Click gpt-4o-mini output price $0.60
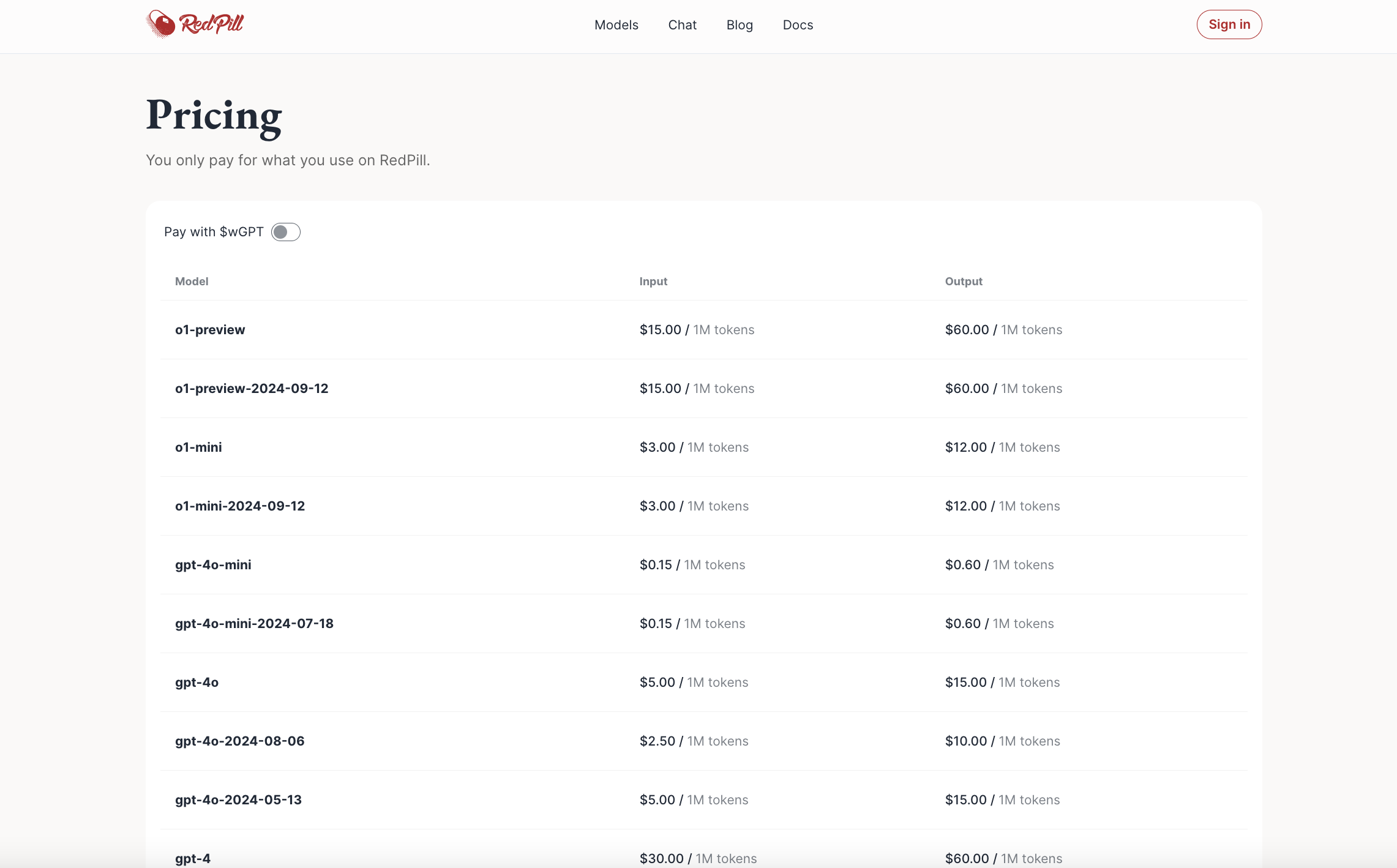 click(x=963, y=565)
